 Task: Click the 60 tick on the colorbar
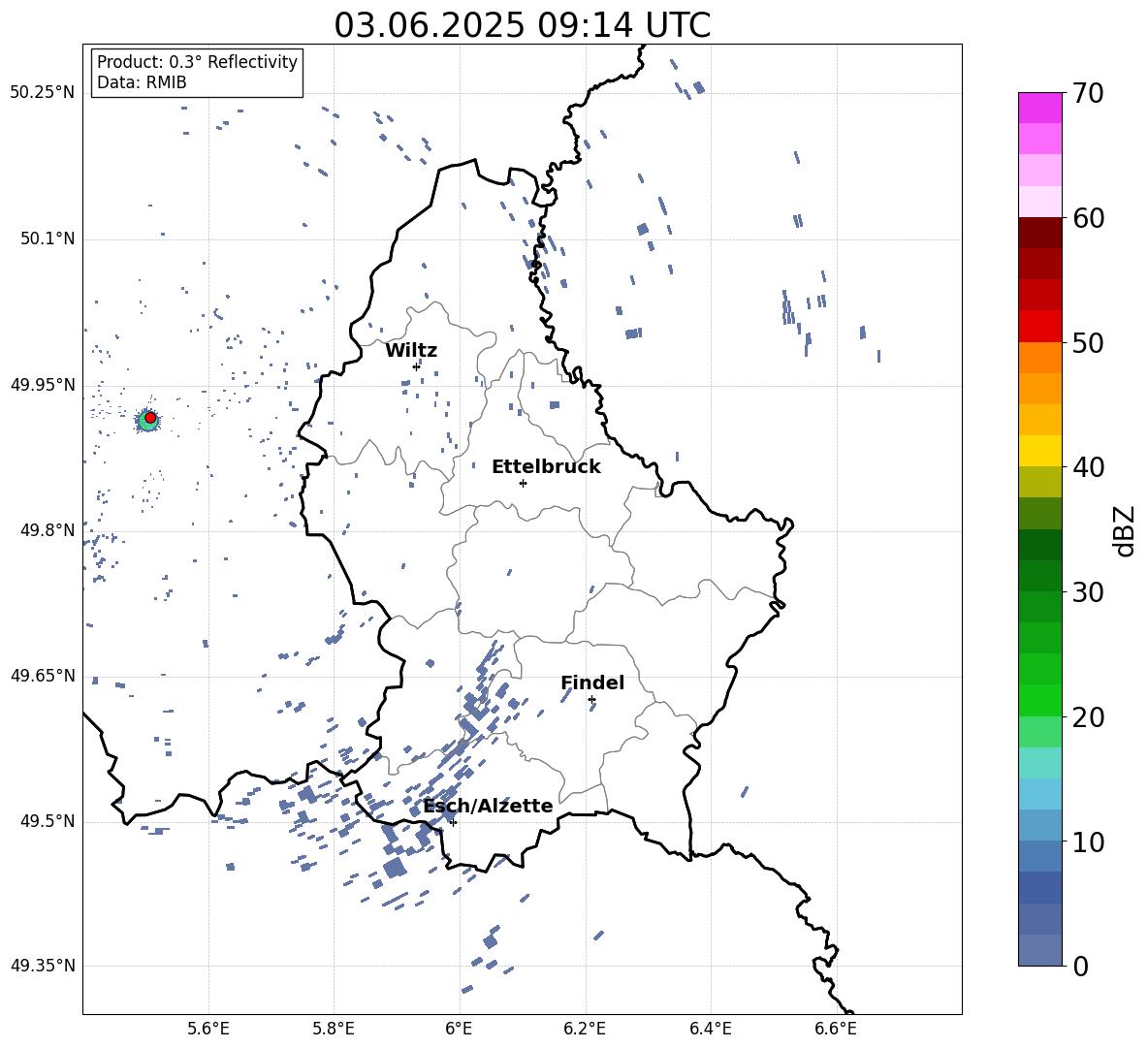click(x=1088, y=218)
